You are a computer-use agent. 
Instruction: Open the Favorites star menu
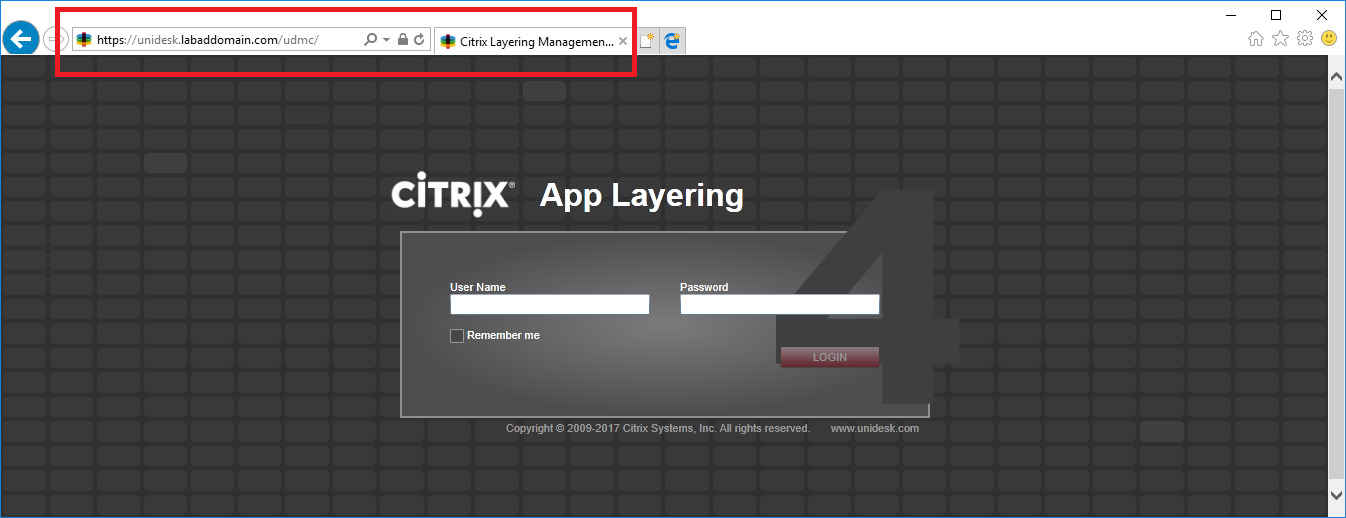(x=1280, y=39)
